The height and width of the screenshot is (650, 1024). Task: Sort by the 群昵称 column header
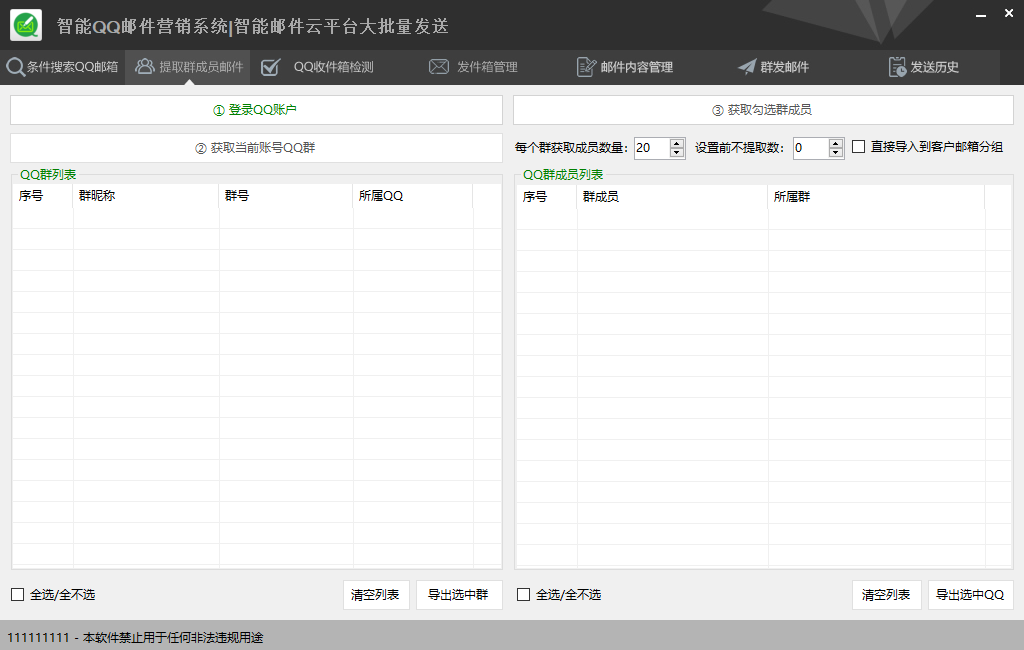coord(146,196)
